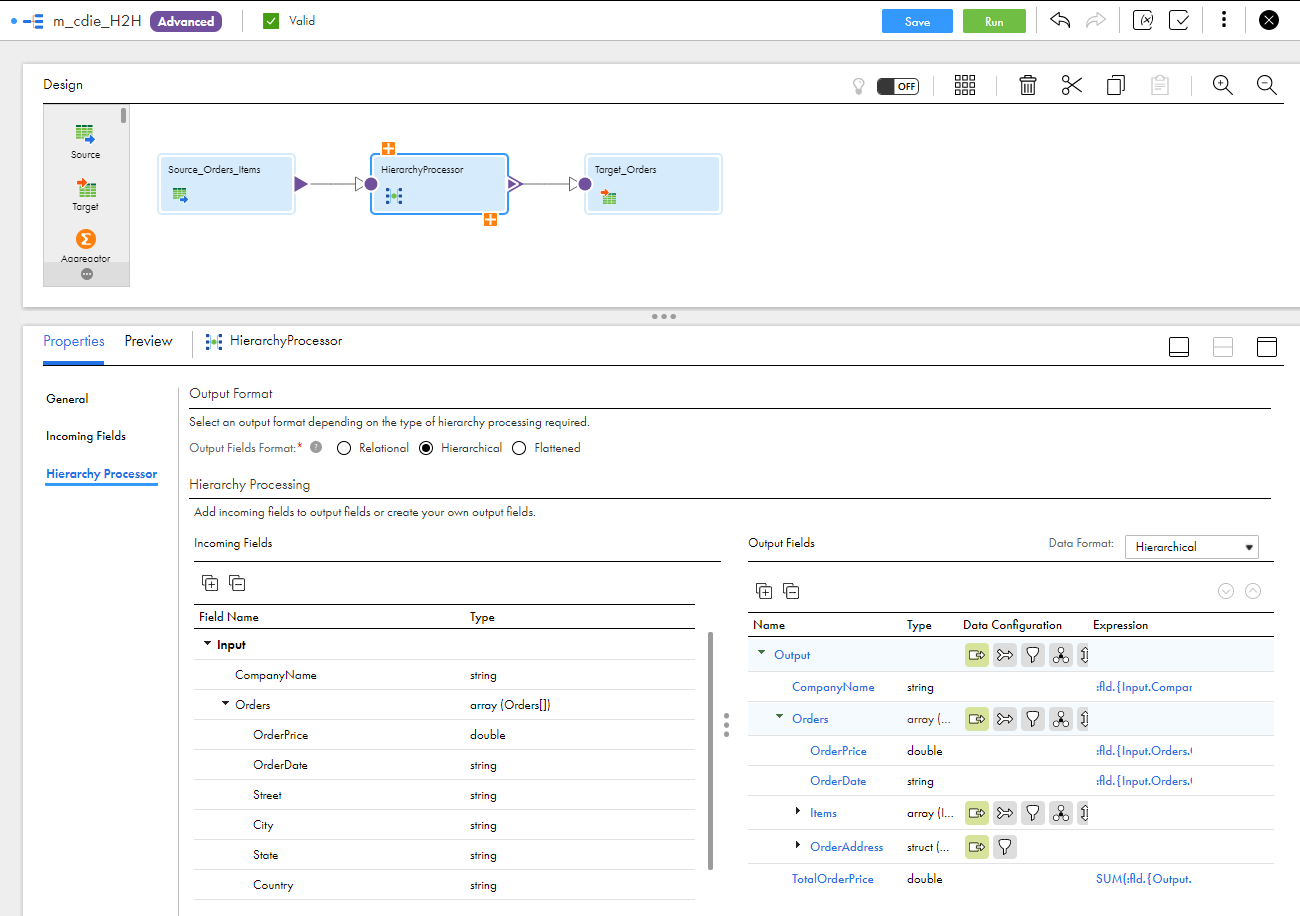Move the selected output field down
1300x916 pixels.
point(1226,591)
